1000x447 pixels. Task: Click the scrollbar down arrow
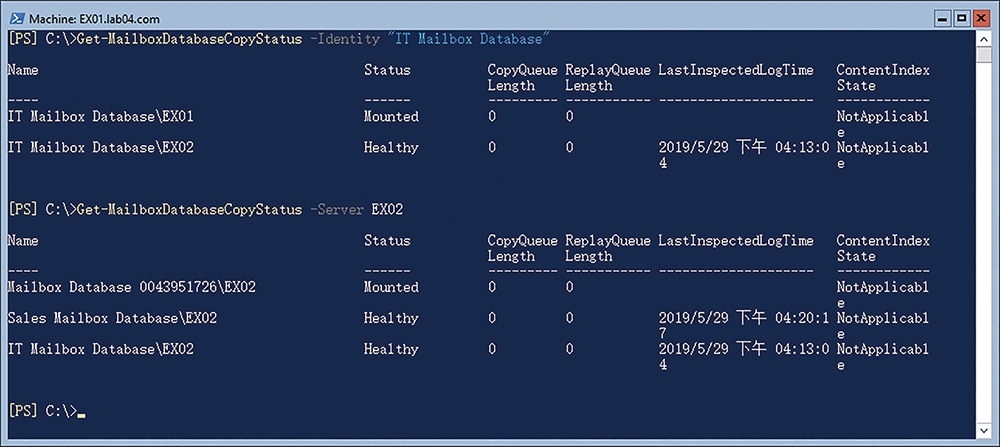pos(983,432)
